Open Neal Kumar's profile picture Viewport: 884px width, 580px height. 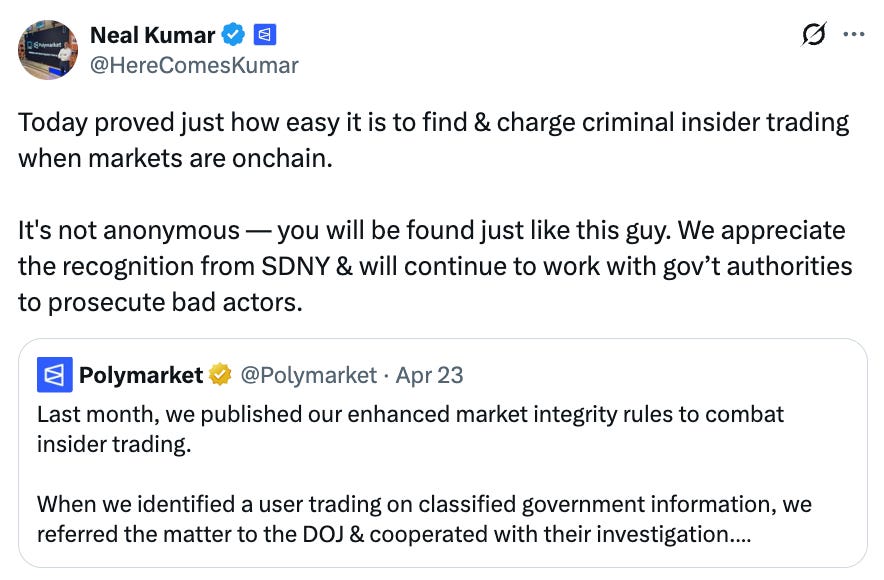coord(48,50)
